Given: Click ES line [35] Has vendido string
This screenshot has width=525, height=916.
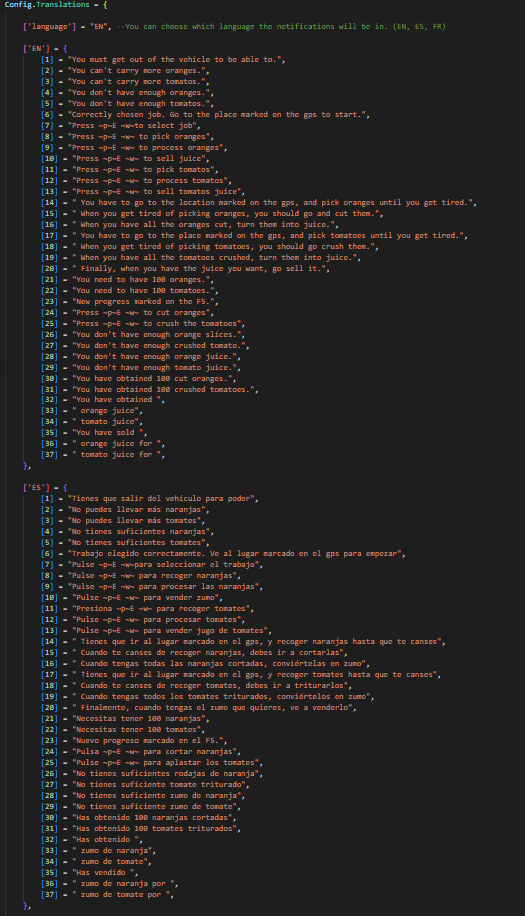Looking at the screenshot, I should point(90,872).
